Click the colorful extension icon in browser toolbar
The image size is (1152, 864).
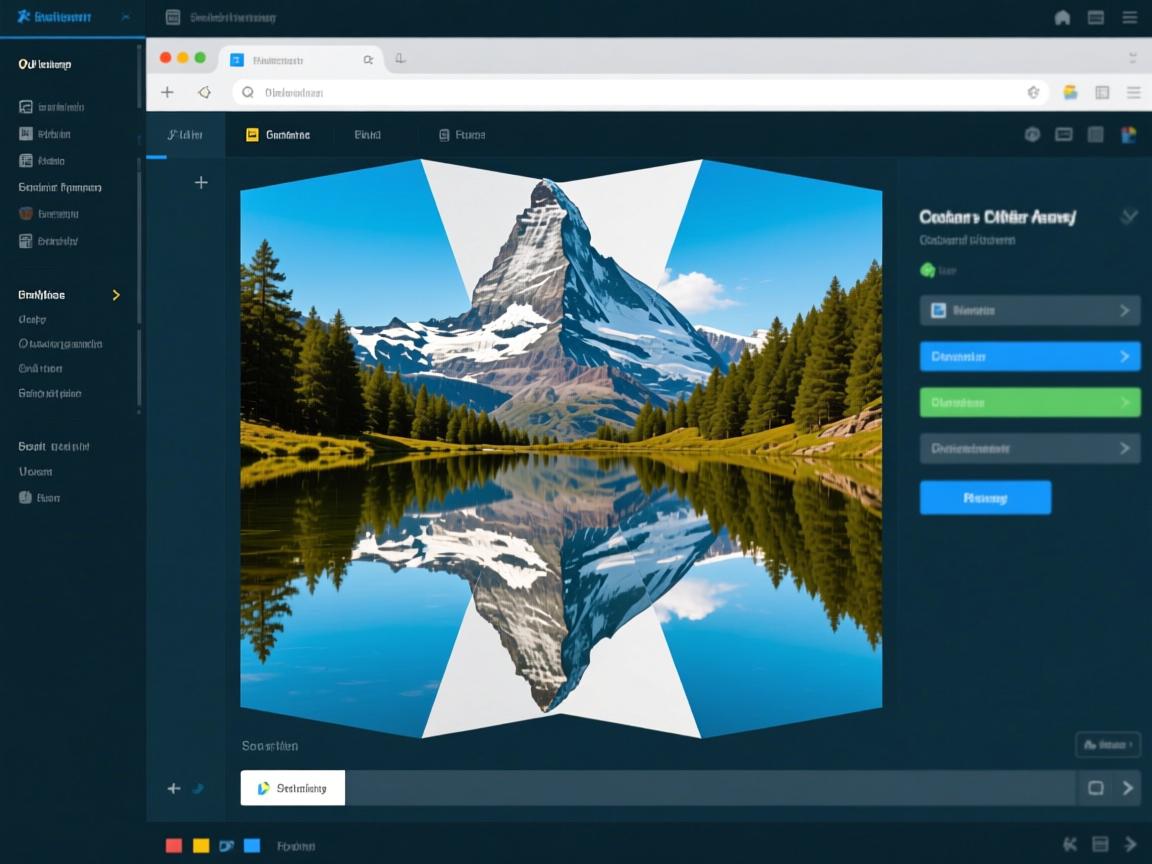click(1070, 92)
